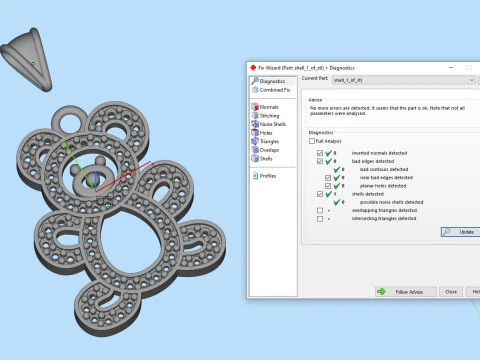Click the Close button in wizard
Screen dimensions: 480x360
[x=451, y=292]
